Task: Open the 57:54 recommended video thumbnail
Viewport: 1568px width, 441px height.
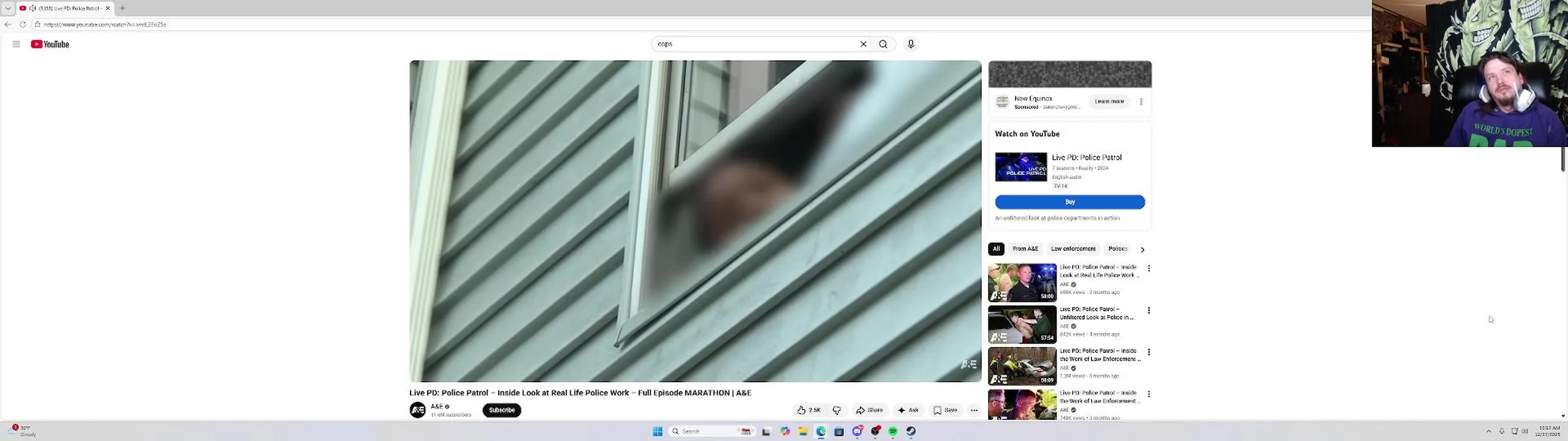Action: [1022, 324]
